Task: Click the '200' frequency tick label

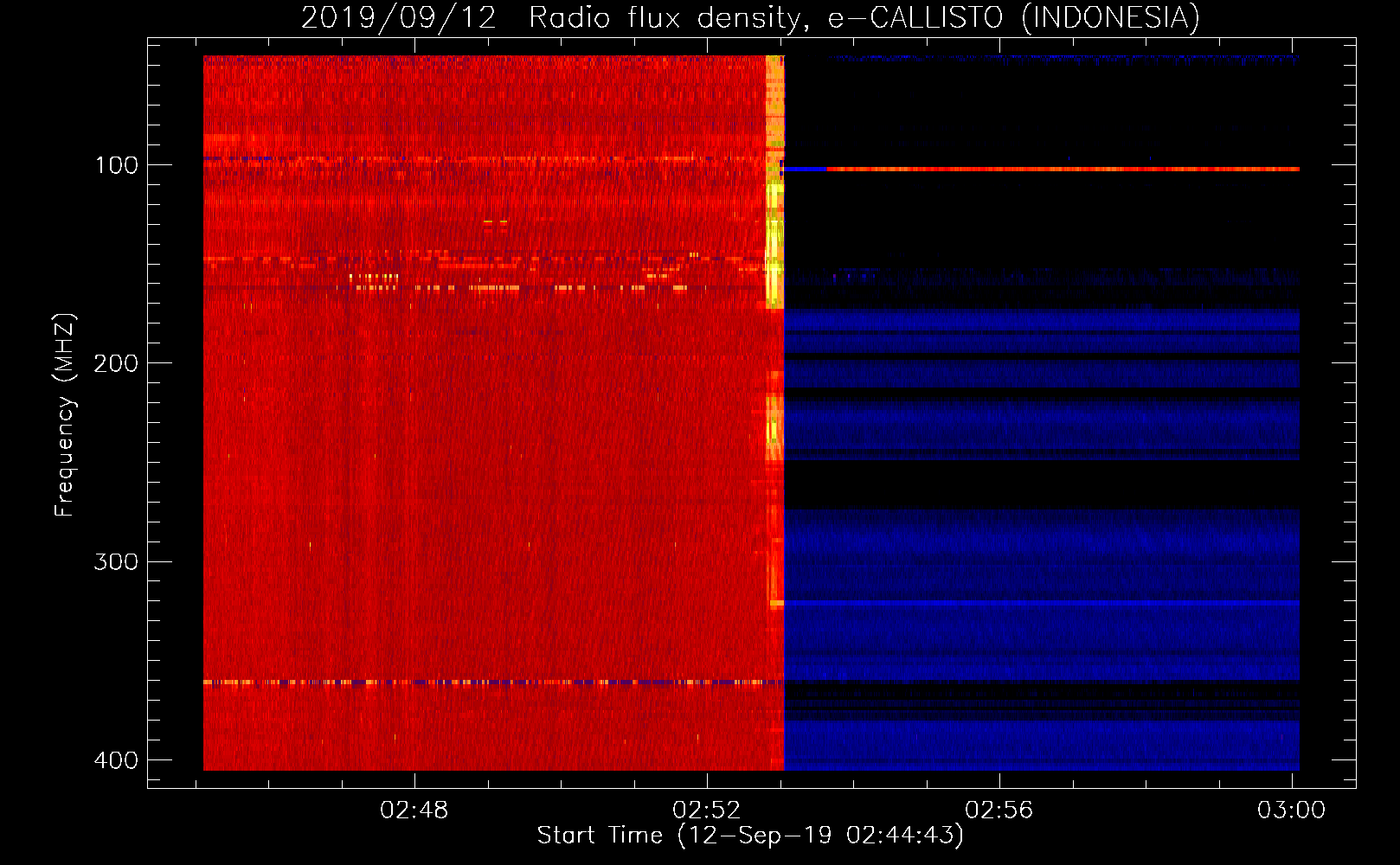Action: [116, 363]
